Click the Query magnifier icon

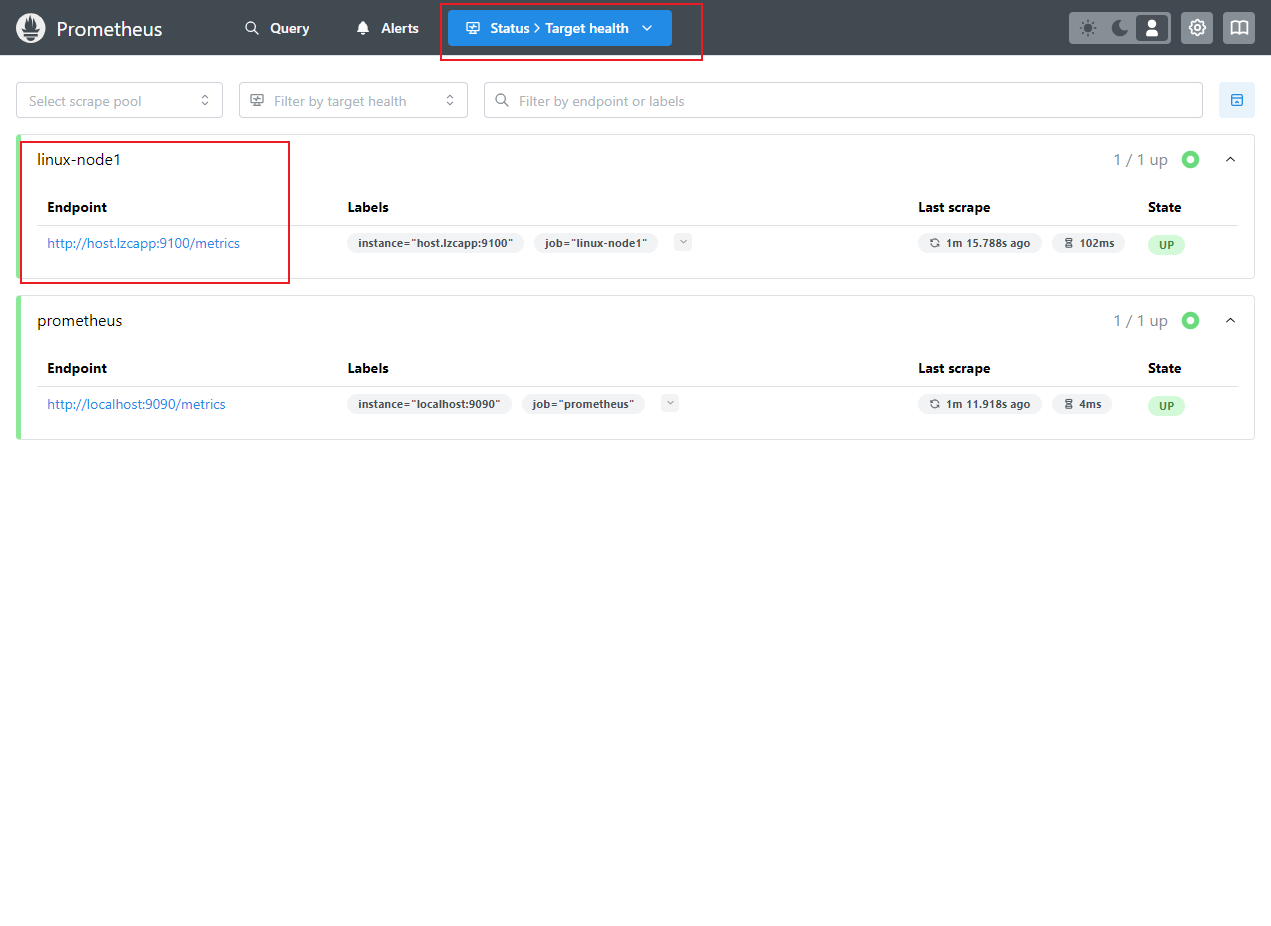[x=252, y=28]
